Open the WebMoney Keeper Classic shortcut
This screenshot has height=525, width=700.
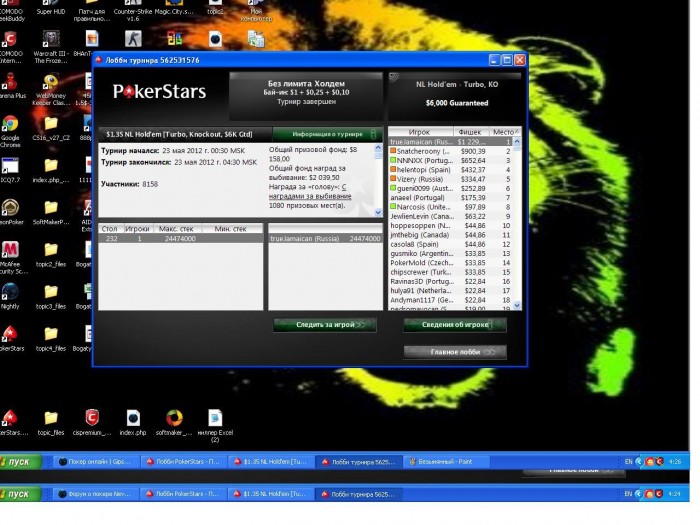coord(51,89)
